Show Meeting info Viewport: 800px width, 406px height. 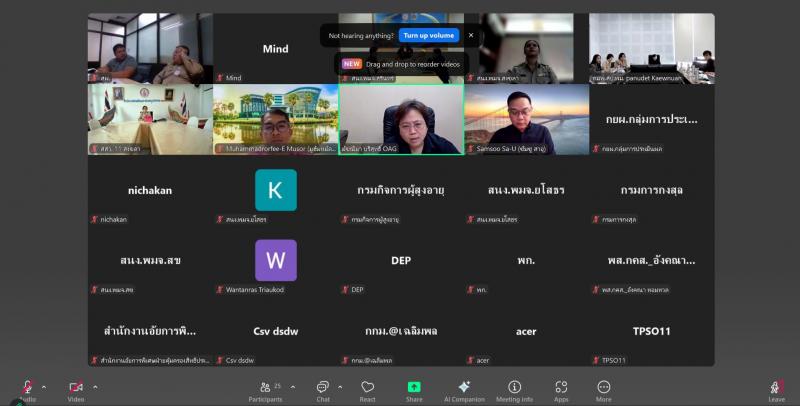coord(514,391)
